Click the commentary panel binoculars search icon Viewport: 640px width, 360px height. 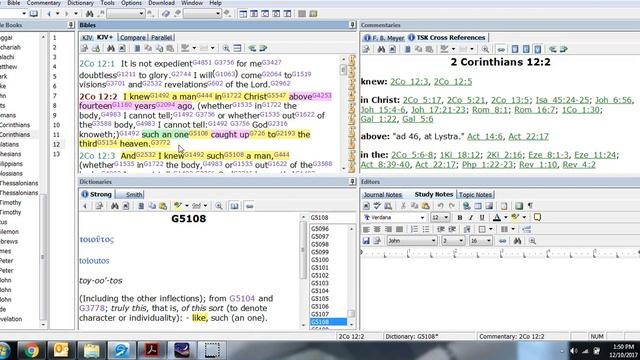(x=381, y=49)
